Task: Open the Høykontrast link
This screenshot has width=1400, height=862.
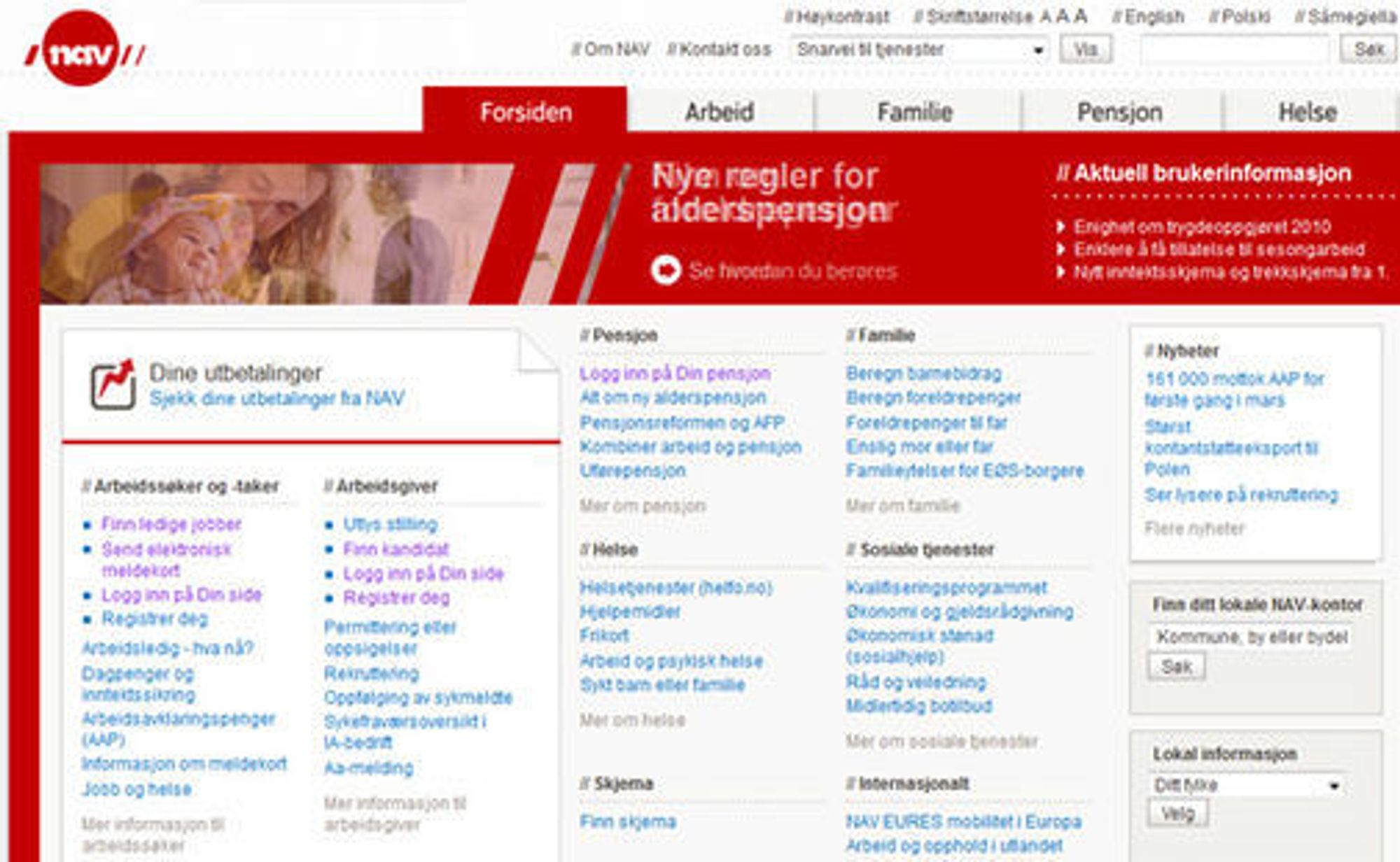Action: click(x=837, y=17)
